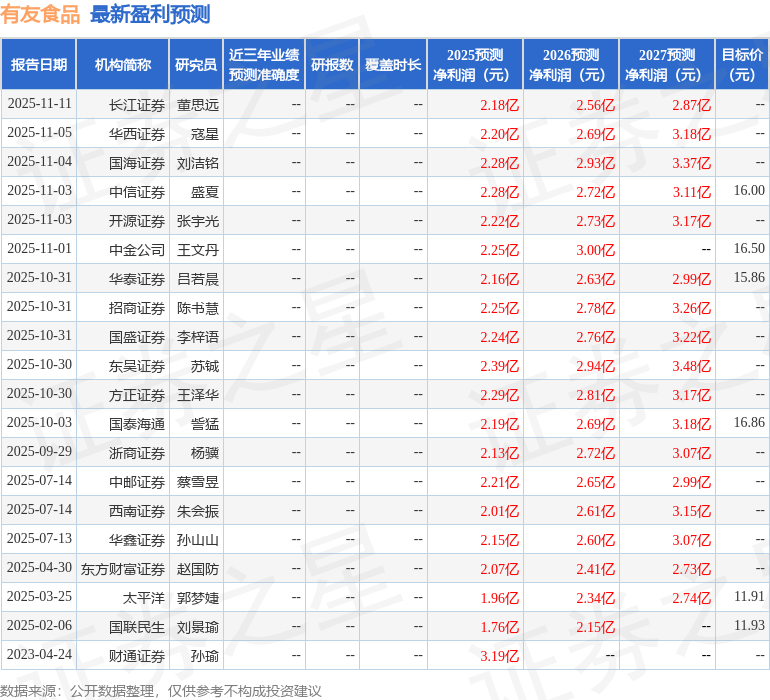Click the 最新盈利预测 heading
The image size is (770, 700).
[x=150, y=14]
